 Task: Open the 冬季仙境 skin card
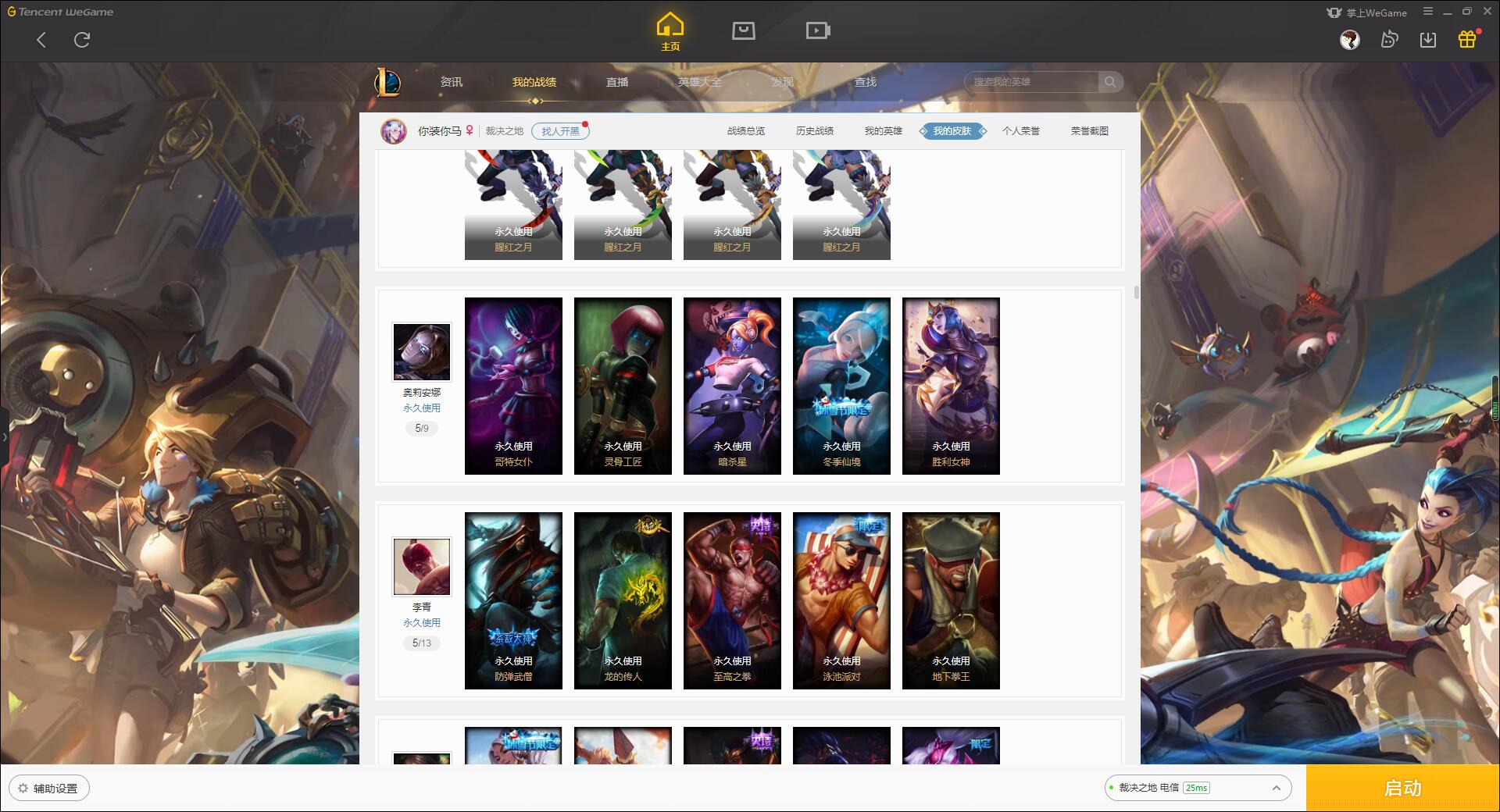841,386
